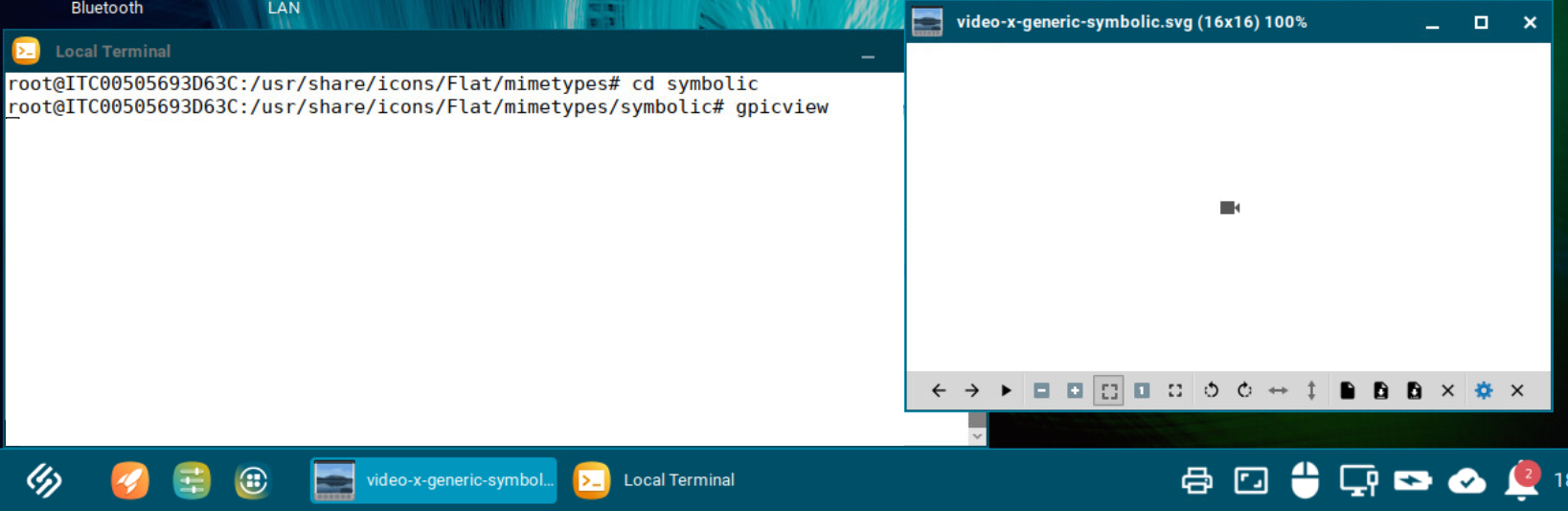Viewport: 1568px width, 511px height.
Task: Start slideshow with play button
Action: point(1006,390)
